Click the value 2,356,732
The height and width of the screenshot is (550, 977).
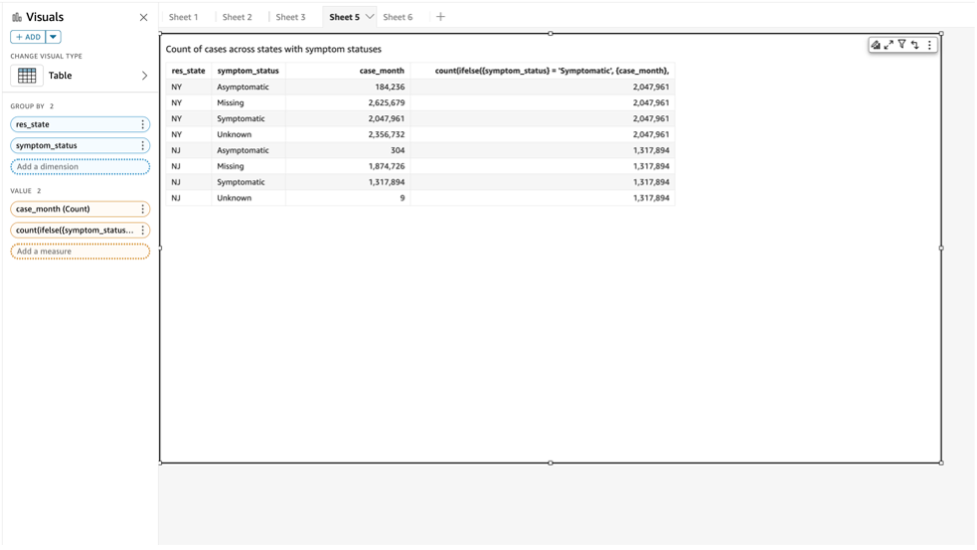click(x=386, y=135)
